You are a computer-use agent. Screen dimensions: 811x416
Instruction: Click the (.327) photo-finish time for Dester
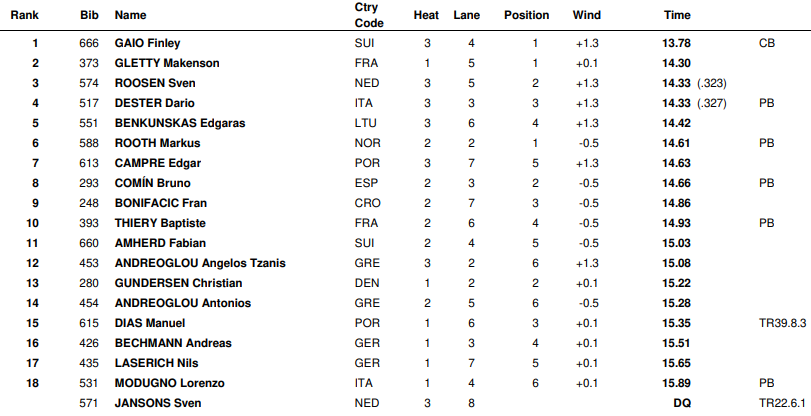click(x=711, y=103)
